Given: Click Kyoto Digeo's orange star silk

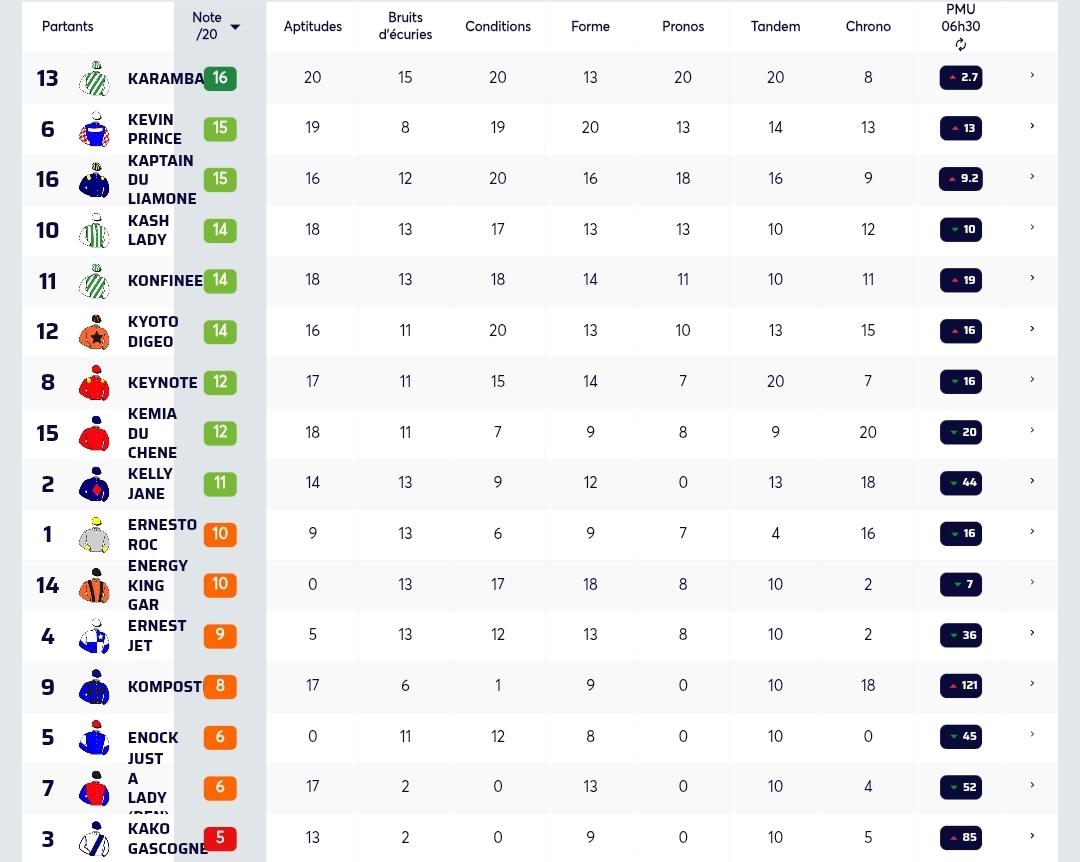Looking at the screenshot, I should click(x=95, y=331).
